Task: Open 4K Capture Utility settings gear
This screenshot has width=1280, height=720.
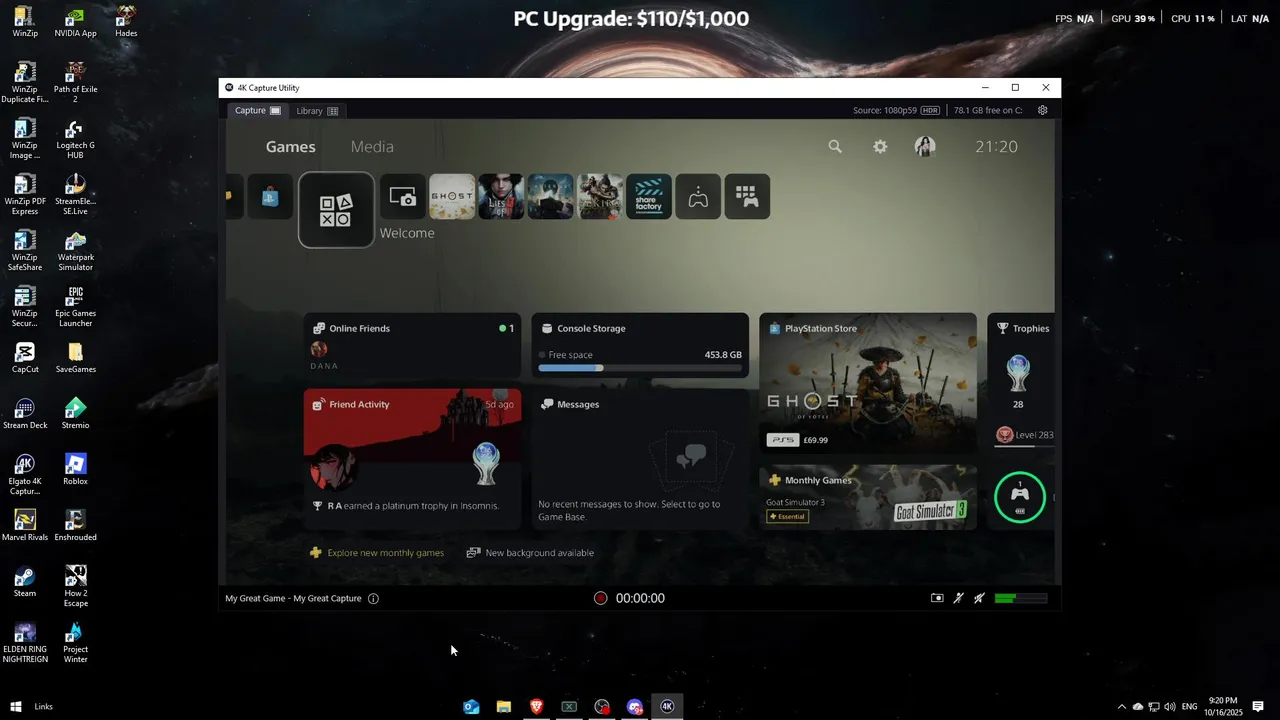Action: (x=1043, y=111)
